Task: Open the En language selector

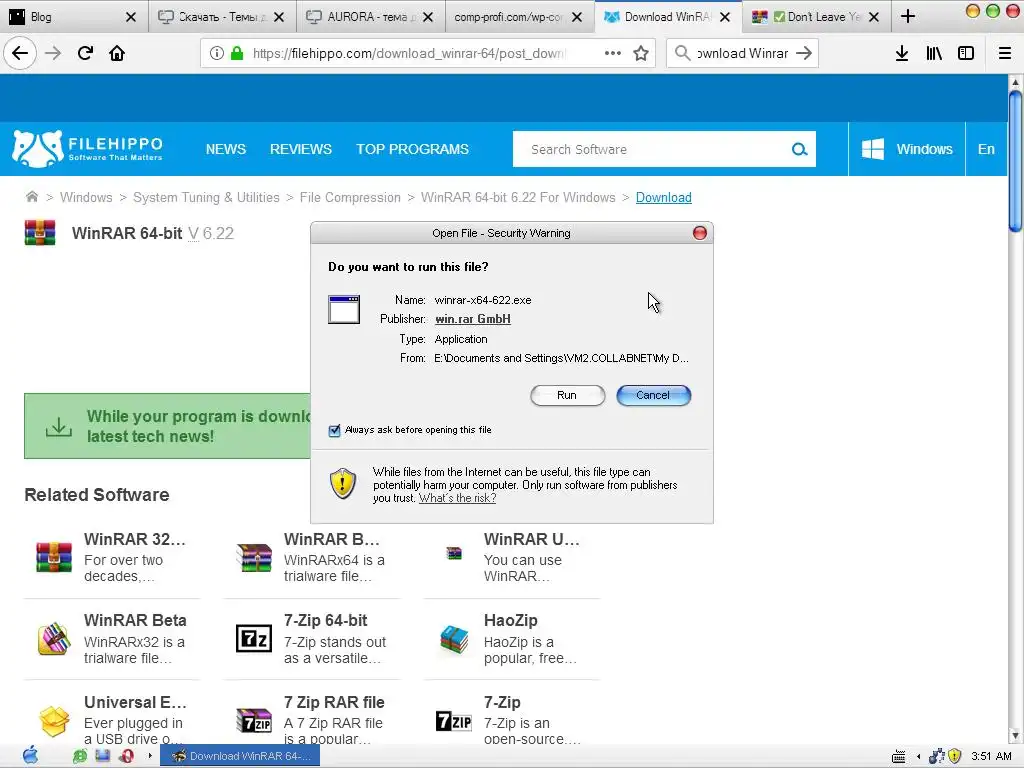Action: [x=986, y=149]
